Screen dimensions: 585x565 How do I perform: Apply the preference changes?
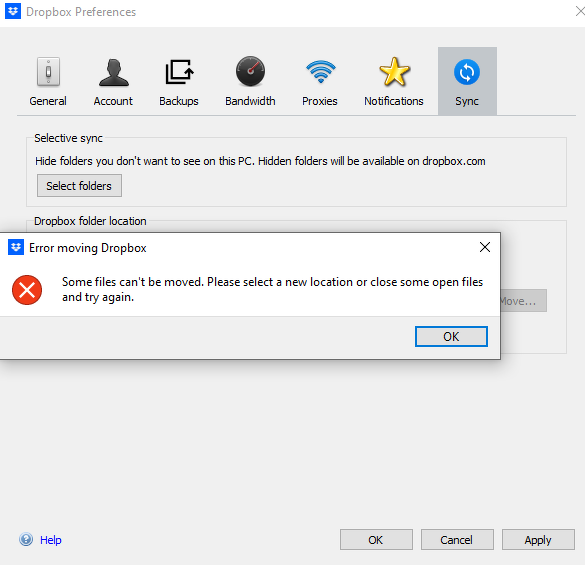tap(538, 540)
